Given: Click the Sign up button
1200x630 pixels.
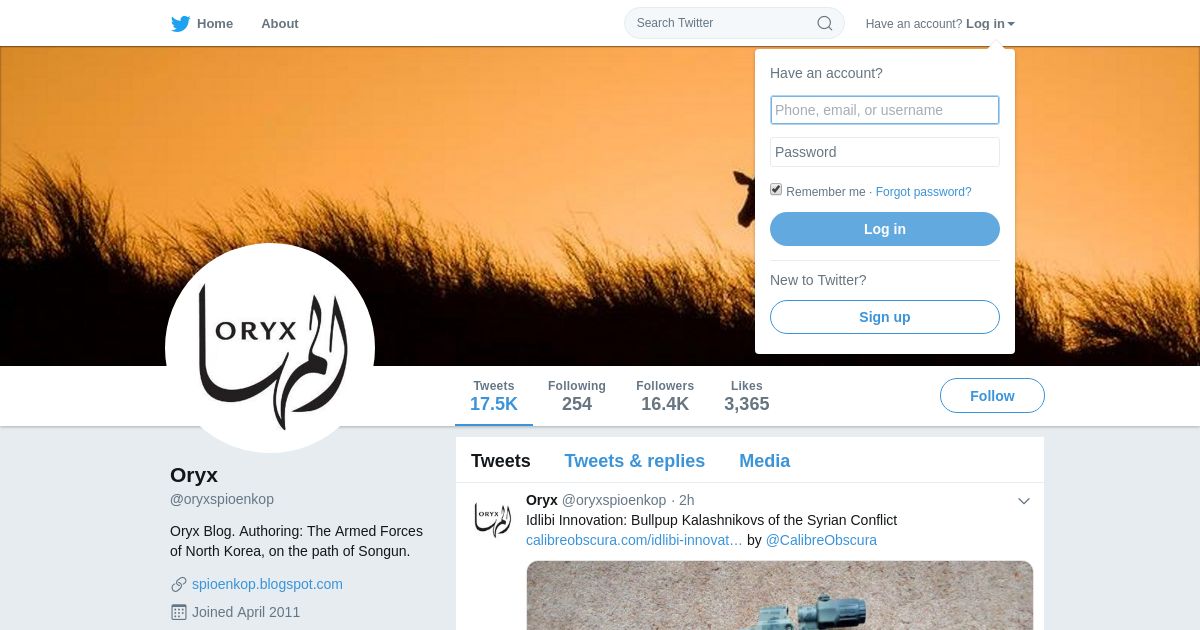Looking at the screenshot, I should 885,317.
